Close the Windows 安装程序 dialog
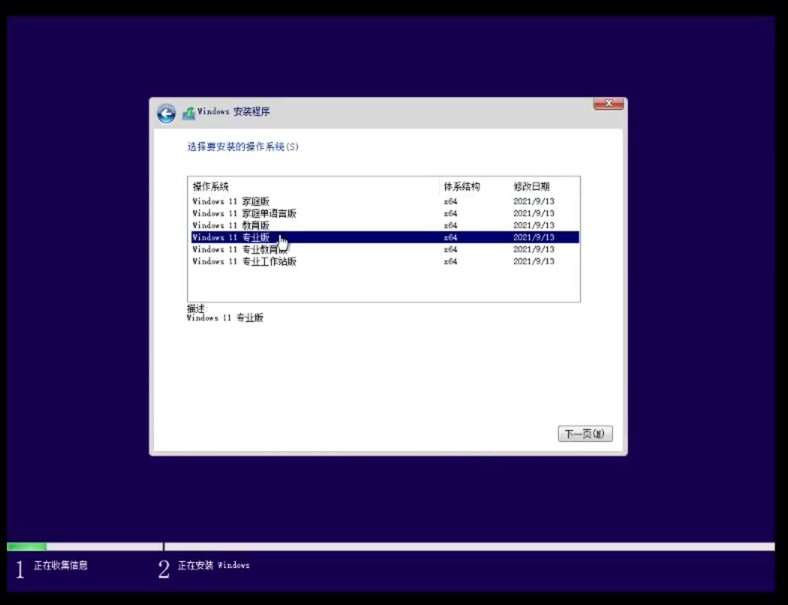 click(608, 104)
